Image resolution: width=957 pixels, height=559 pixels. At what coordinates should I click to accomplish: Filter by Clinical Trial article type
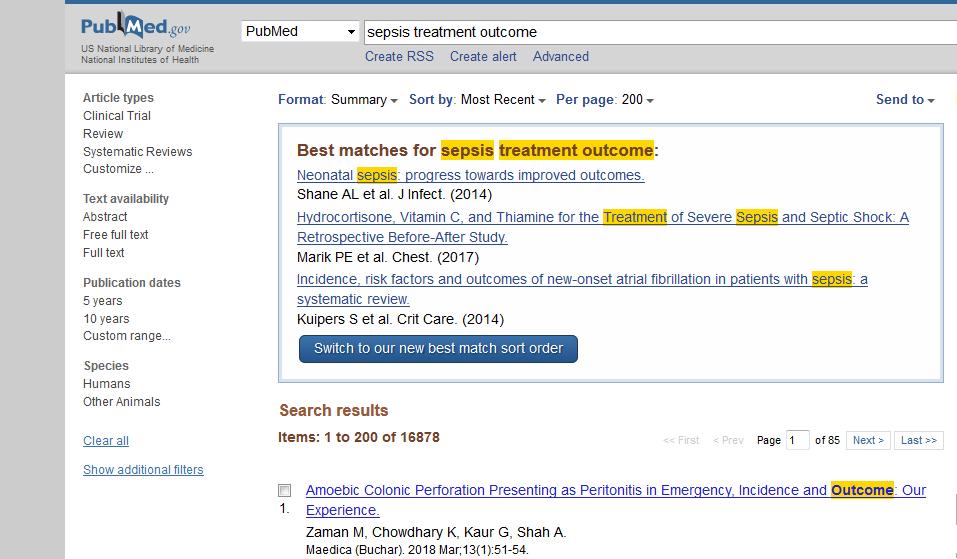click(117, 115)
